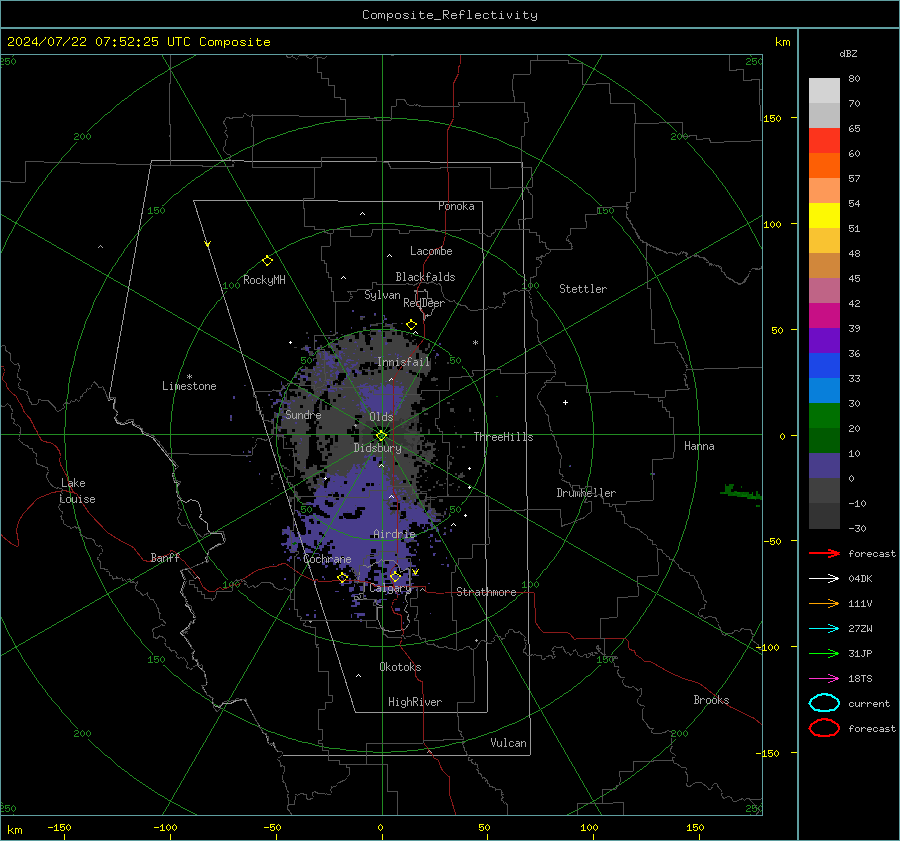Click the Drumheller label
Image resolution: width=900 pixels, height=841 pixels.
tap(586, 493)
